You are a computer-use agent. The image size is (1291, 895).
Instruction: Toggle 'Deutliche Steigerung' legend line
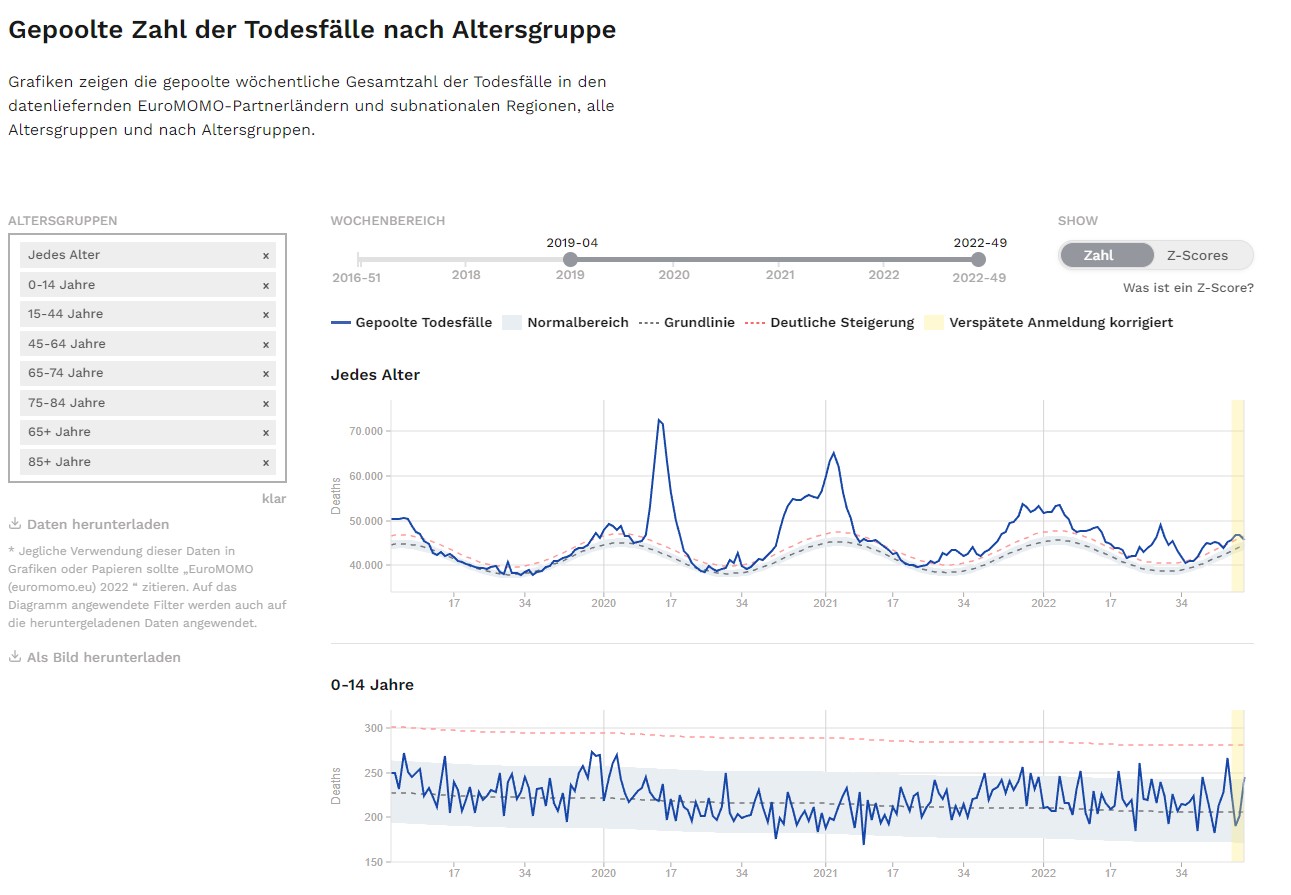pyautogui.click(x=828, y=323)
